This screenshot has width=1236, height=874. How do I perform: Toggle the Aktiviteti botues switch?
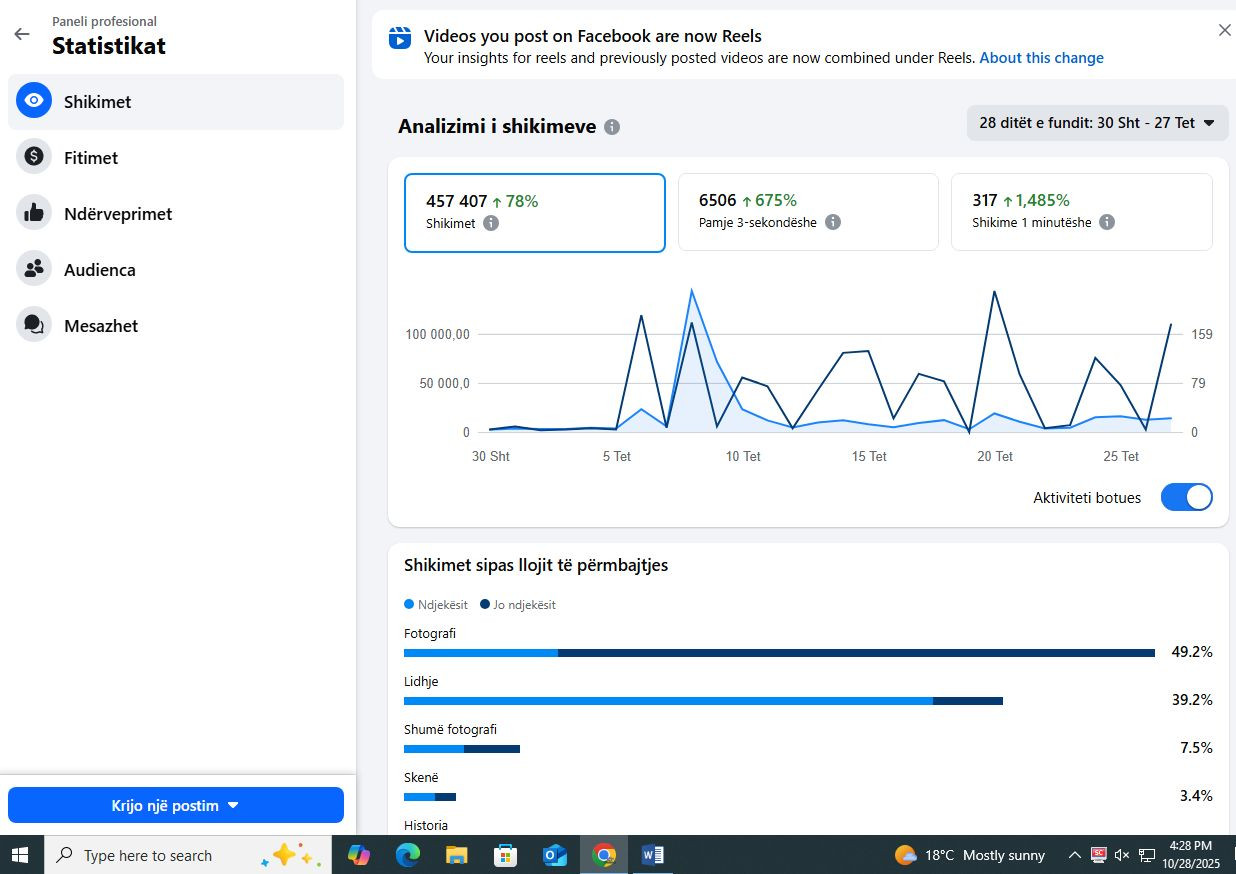1186,497
